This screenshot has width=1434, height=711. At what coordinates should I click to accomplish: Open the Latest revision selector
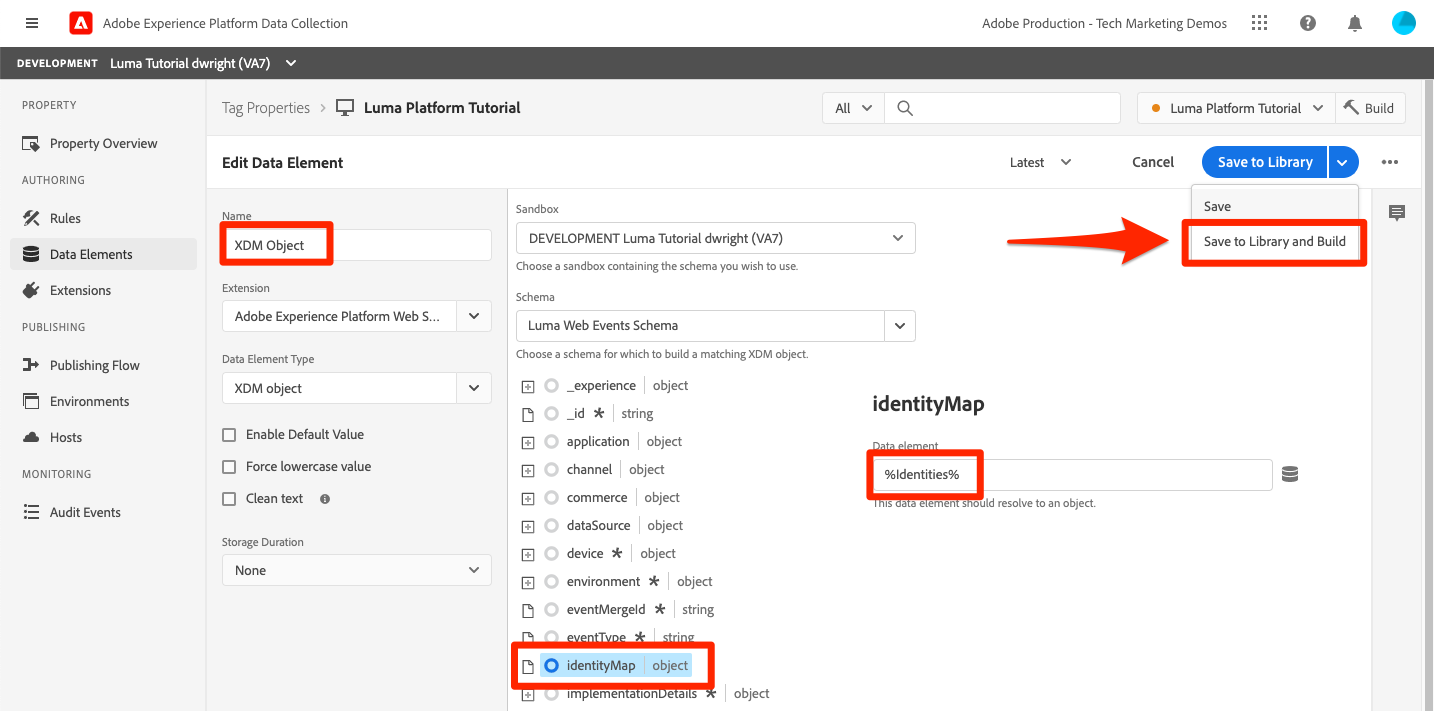click(1040, 162)
